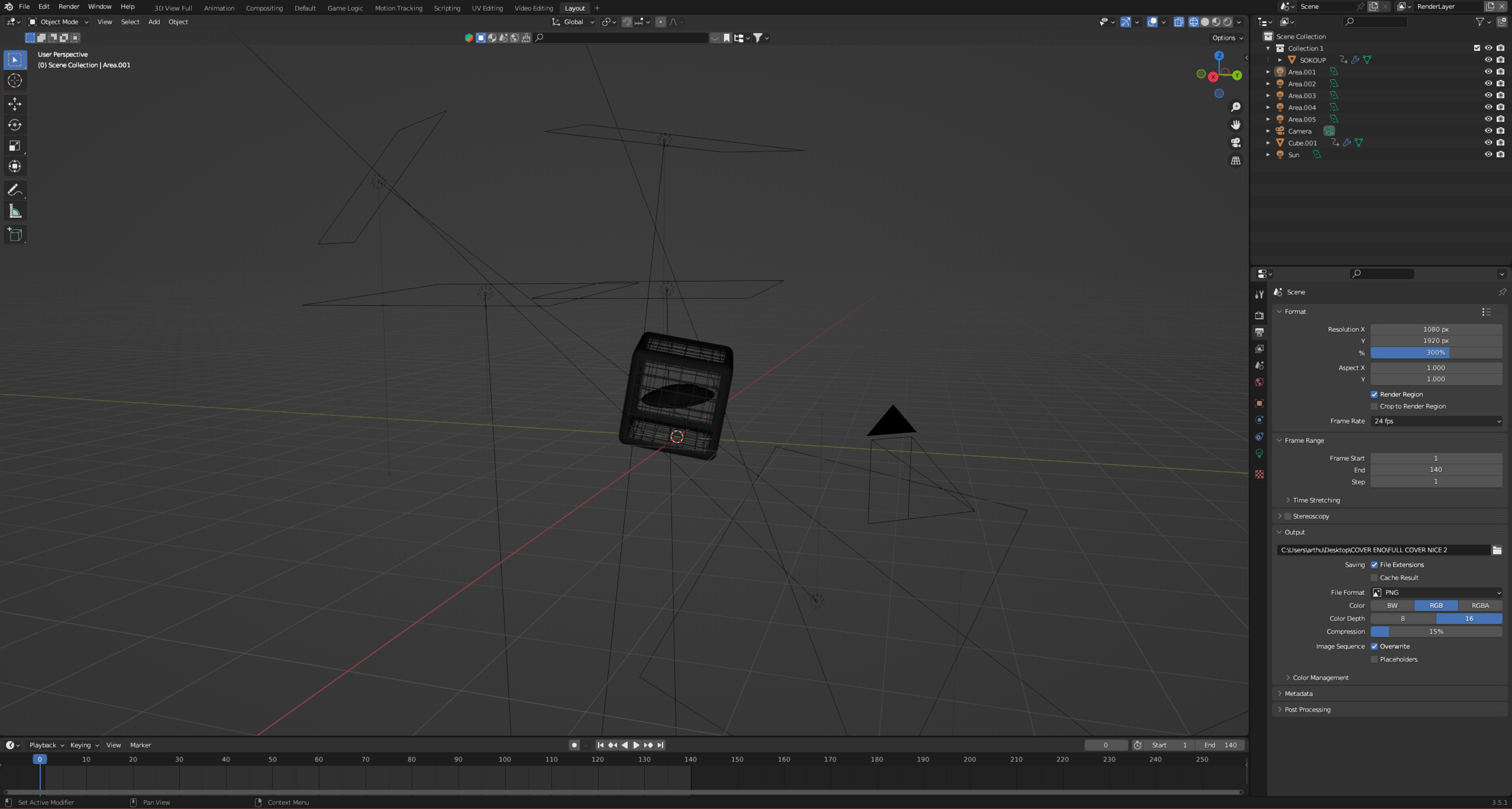Set color mode to RGBA

pyautogui.click(x=1479, y=606)
